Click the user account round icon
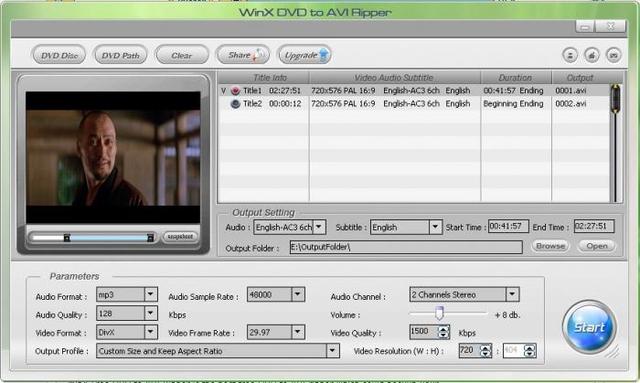 click(x=570, y=55)
